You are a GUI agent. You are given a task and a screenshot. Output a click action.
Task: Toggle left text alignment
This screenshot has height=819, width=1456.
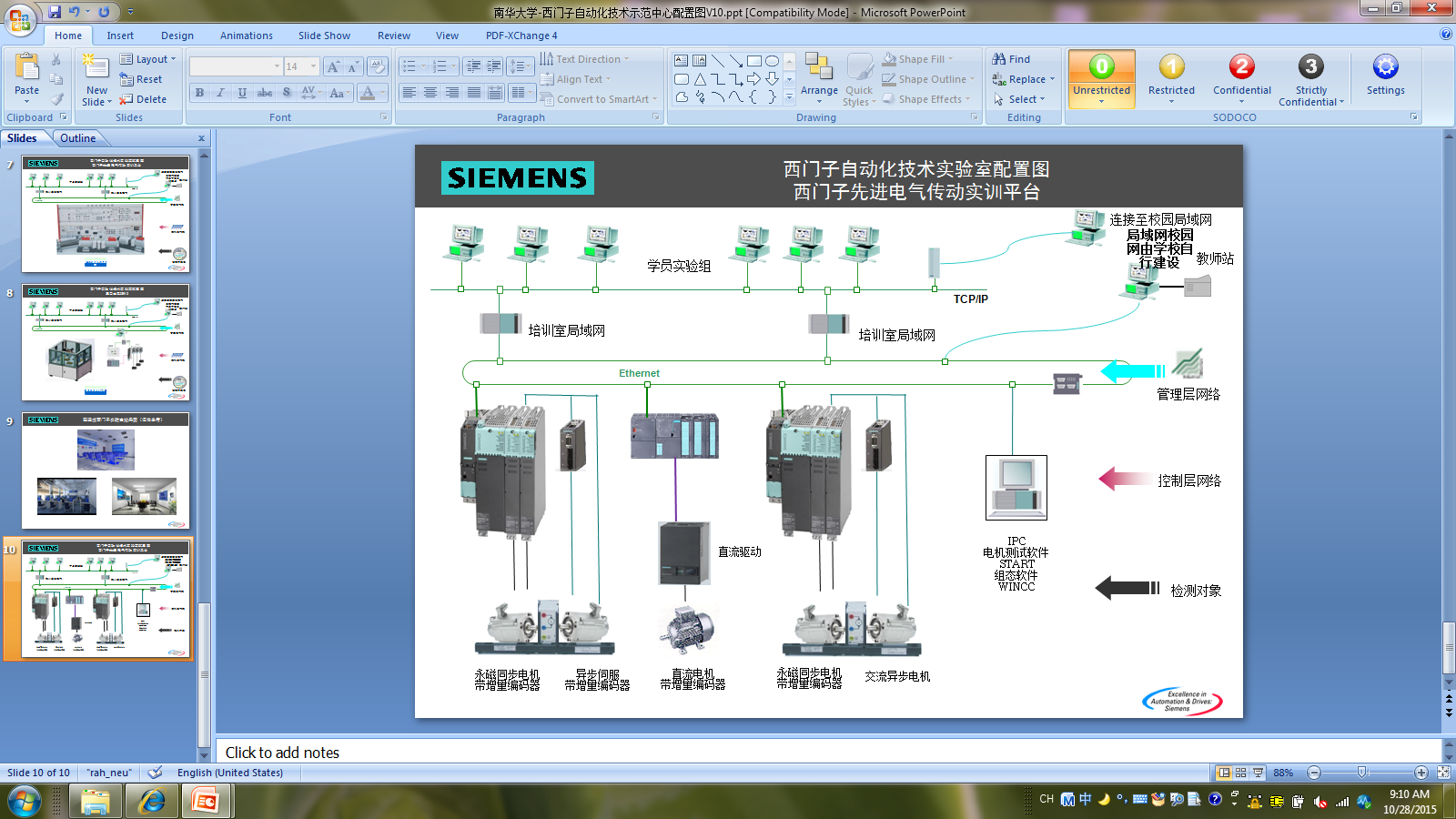click(409, 93)
